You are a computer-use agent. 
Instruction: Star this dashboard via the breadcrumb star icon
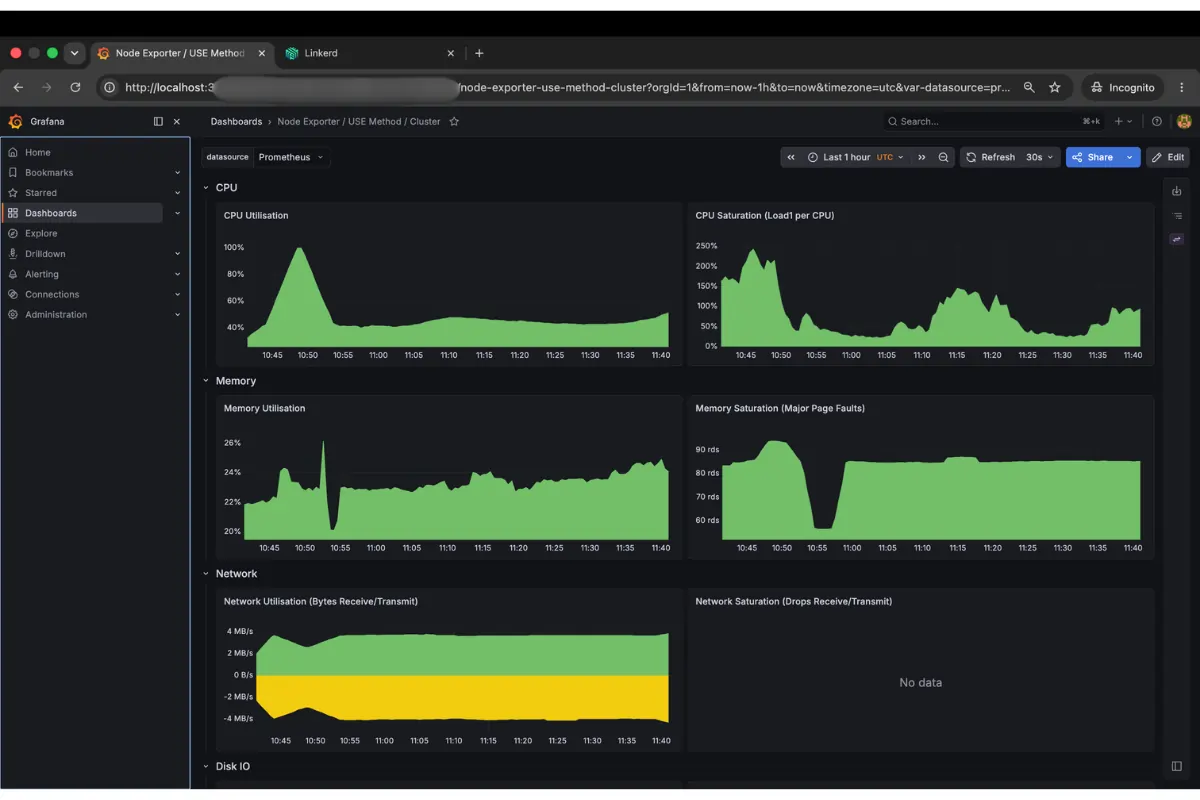tap(454, 121)
